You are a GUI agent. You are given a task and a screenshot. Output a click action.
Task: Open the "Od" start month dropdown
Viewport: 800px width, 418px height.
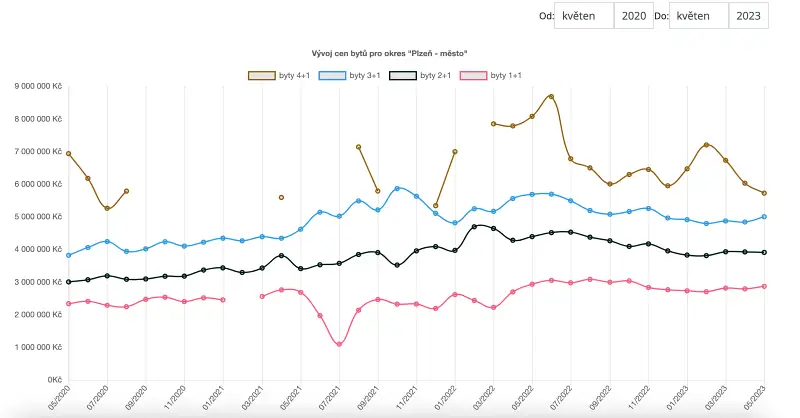tap(584, 16)
